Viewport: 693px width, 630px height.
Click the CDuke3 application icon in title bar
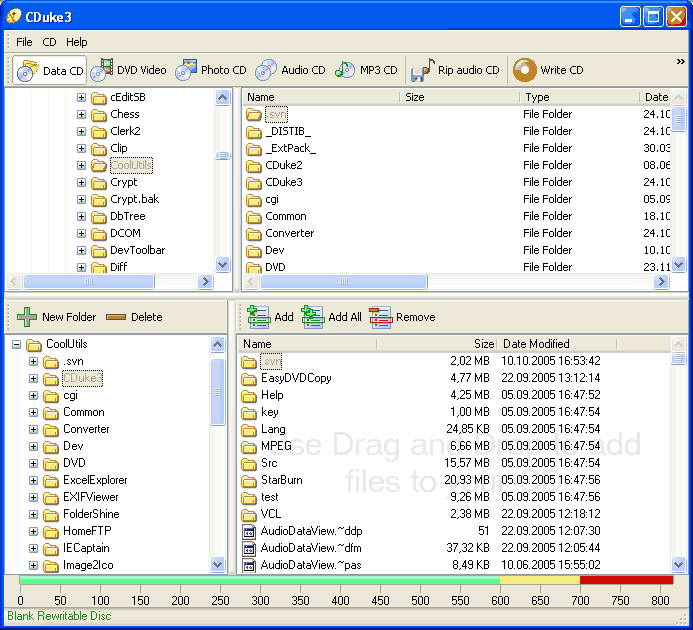(x=14, y=16)
